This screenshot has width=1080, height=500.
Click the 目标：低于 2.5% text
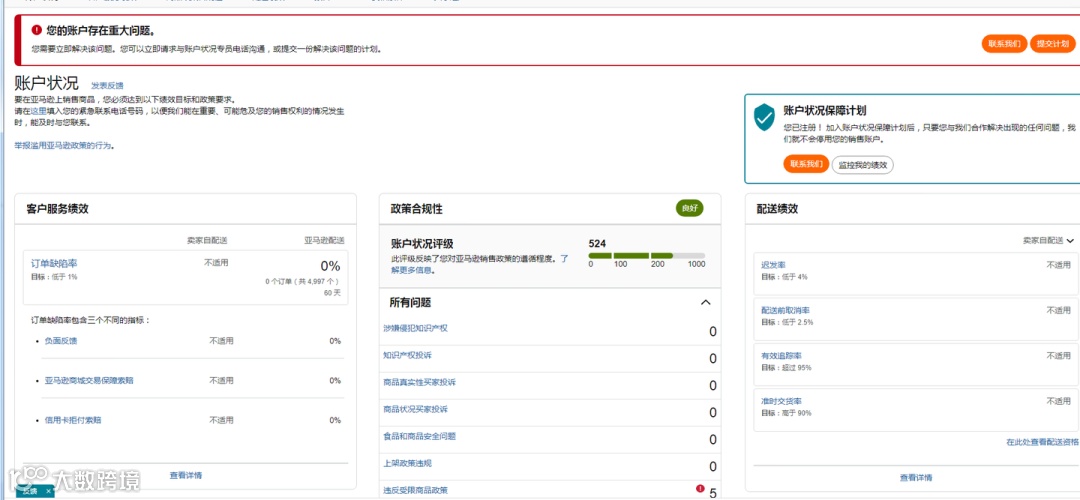point(787,322)
